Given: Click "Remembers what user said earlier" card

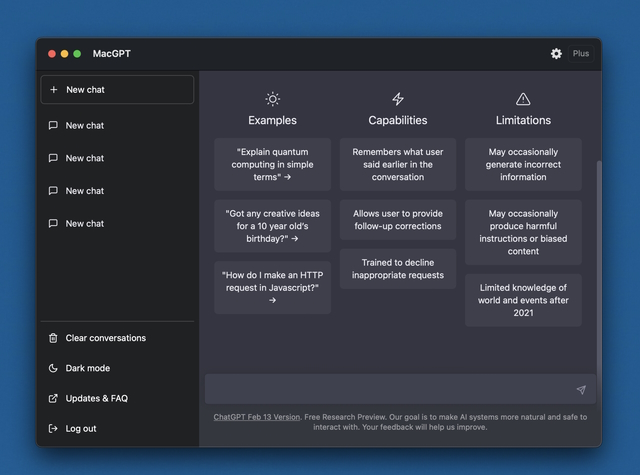Looking at the screenshot, I should point(398,164).
